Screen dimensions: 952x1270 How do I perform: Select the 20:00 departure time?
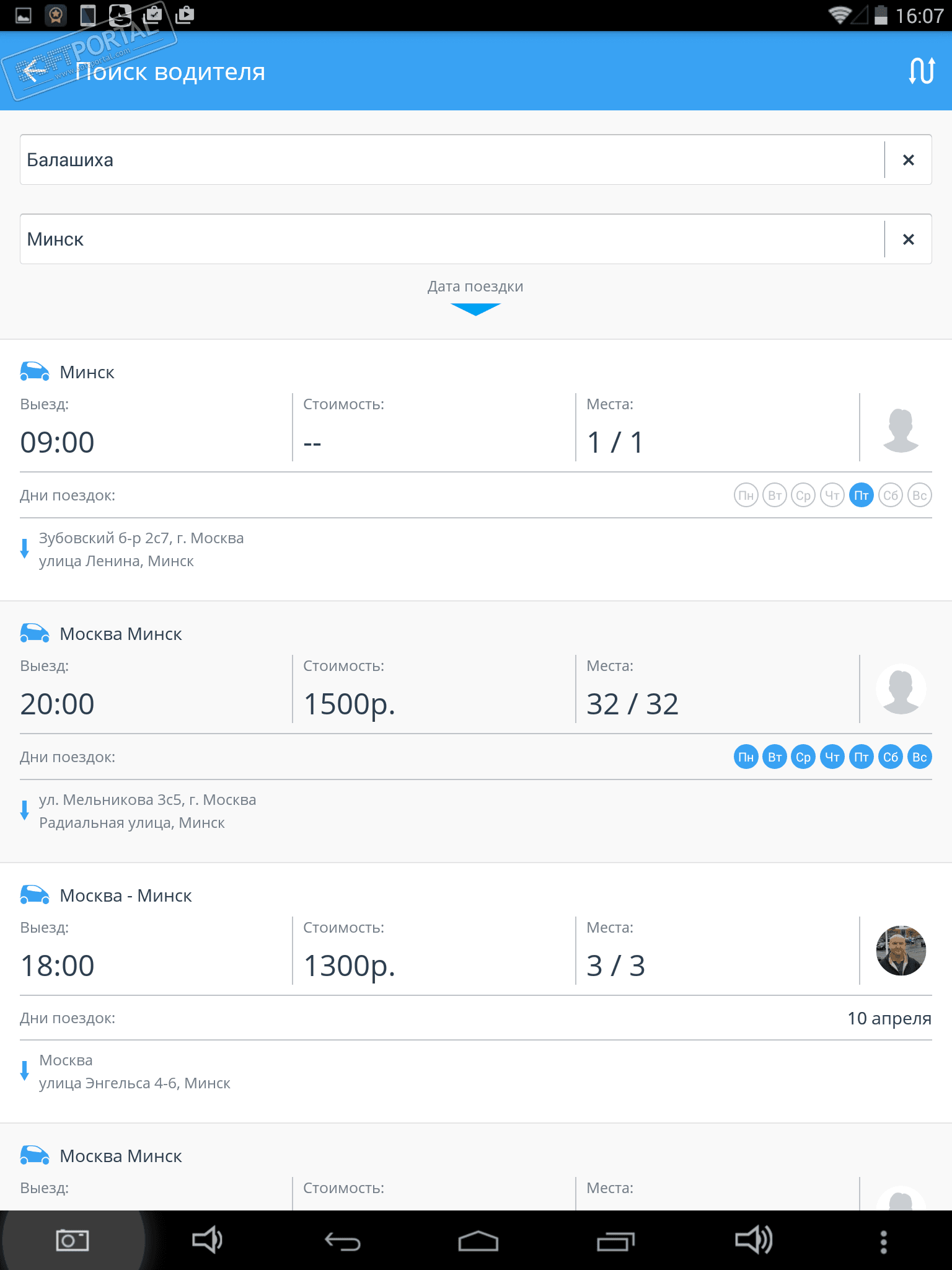point(57,704)
